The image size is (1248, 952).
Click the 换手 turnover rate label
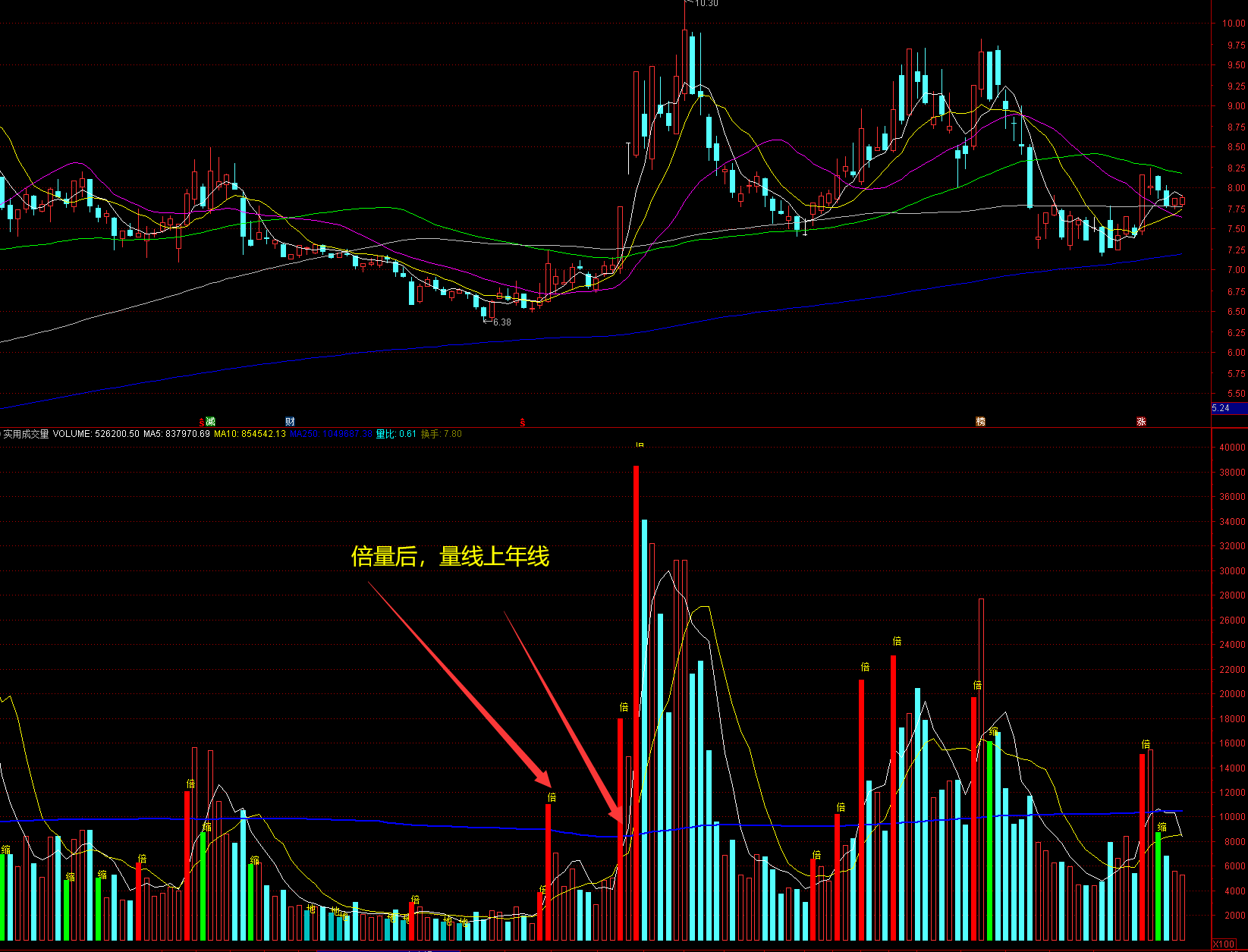441,434
